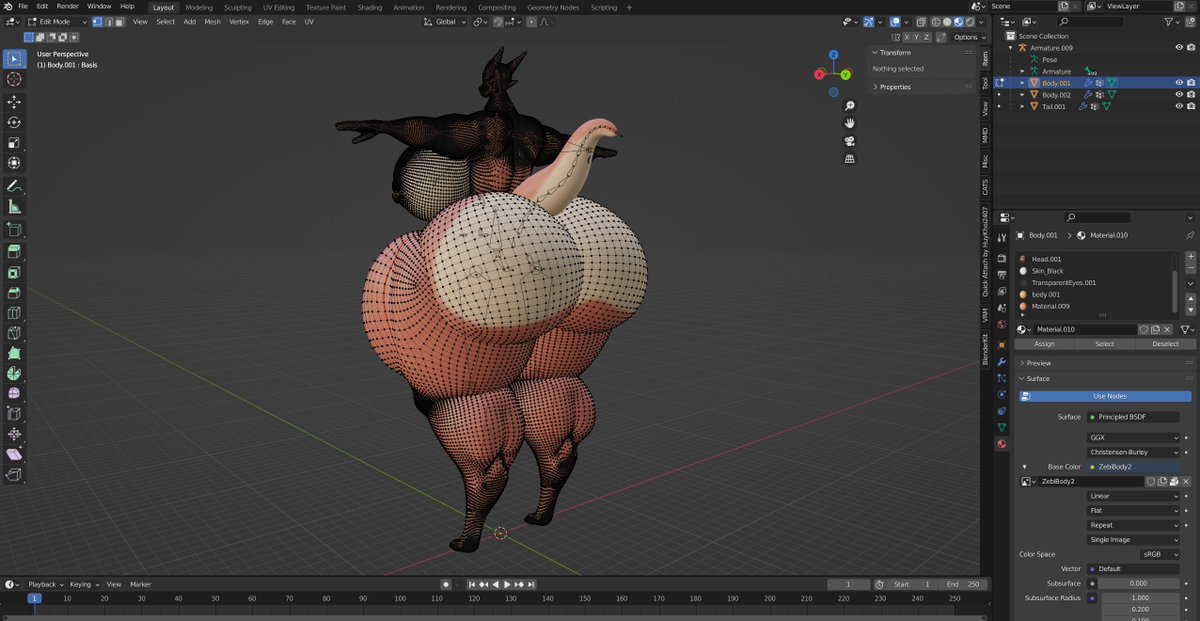Activate the Loop Cut tool

coord(14,313)
